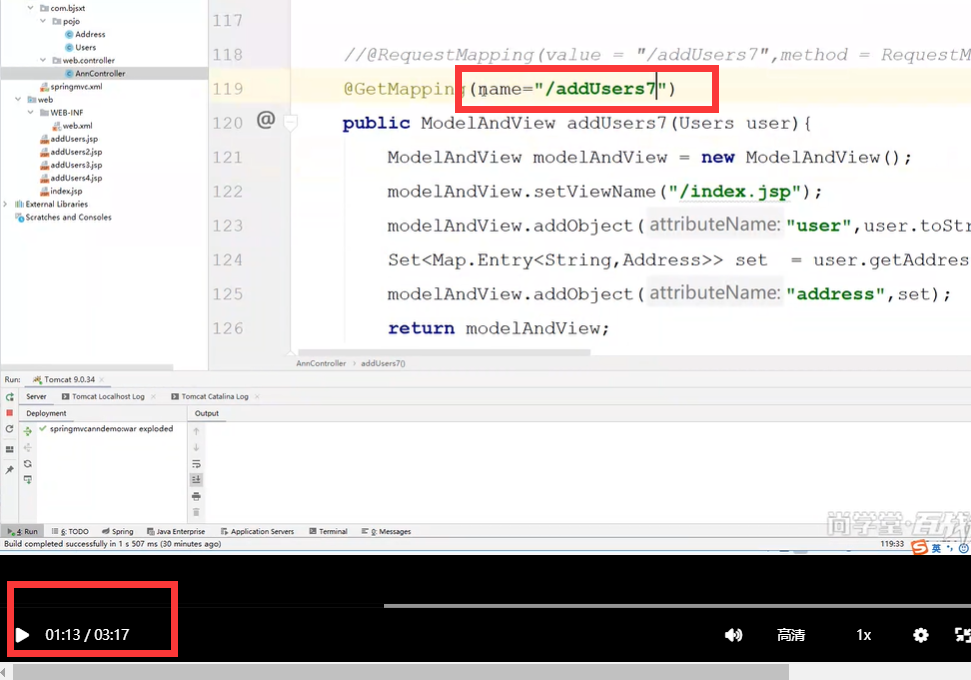The height and width of the screenshot is (680, 971).
Task: Switch to the Server tab
Action: point(37,396)
